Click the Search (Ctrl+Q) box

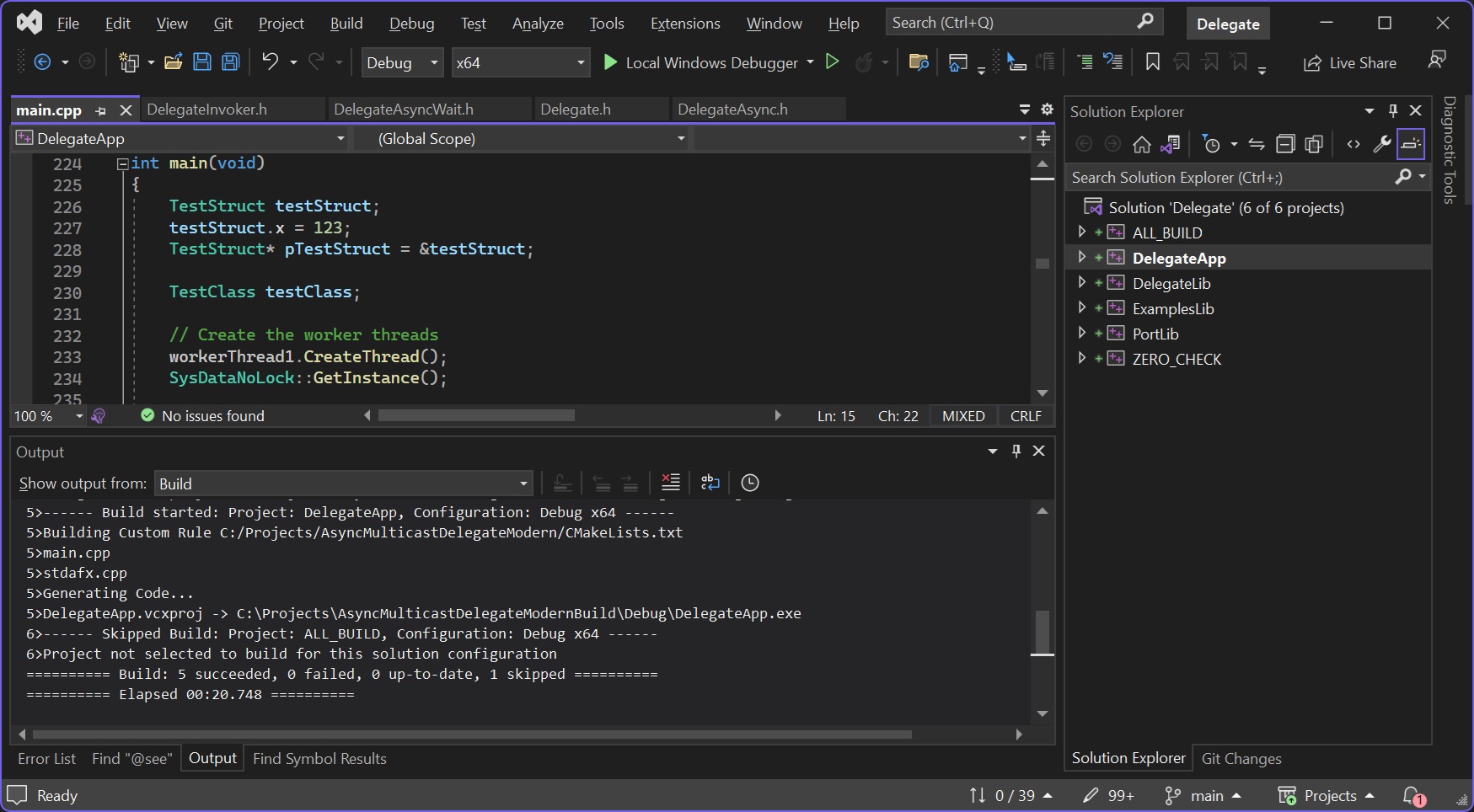pos(1024,23)
